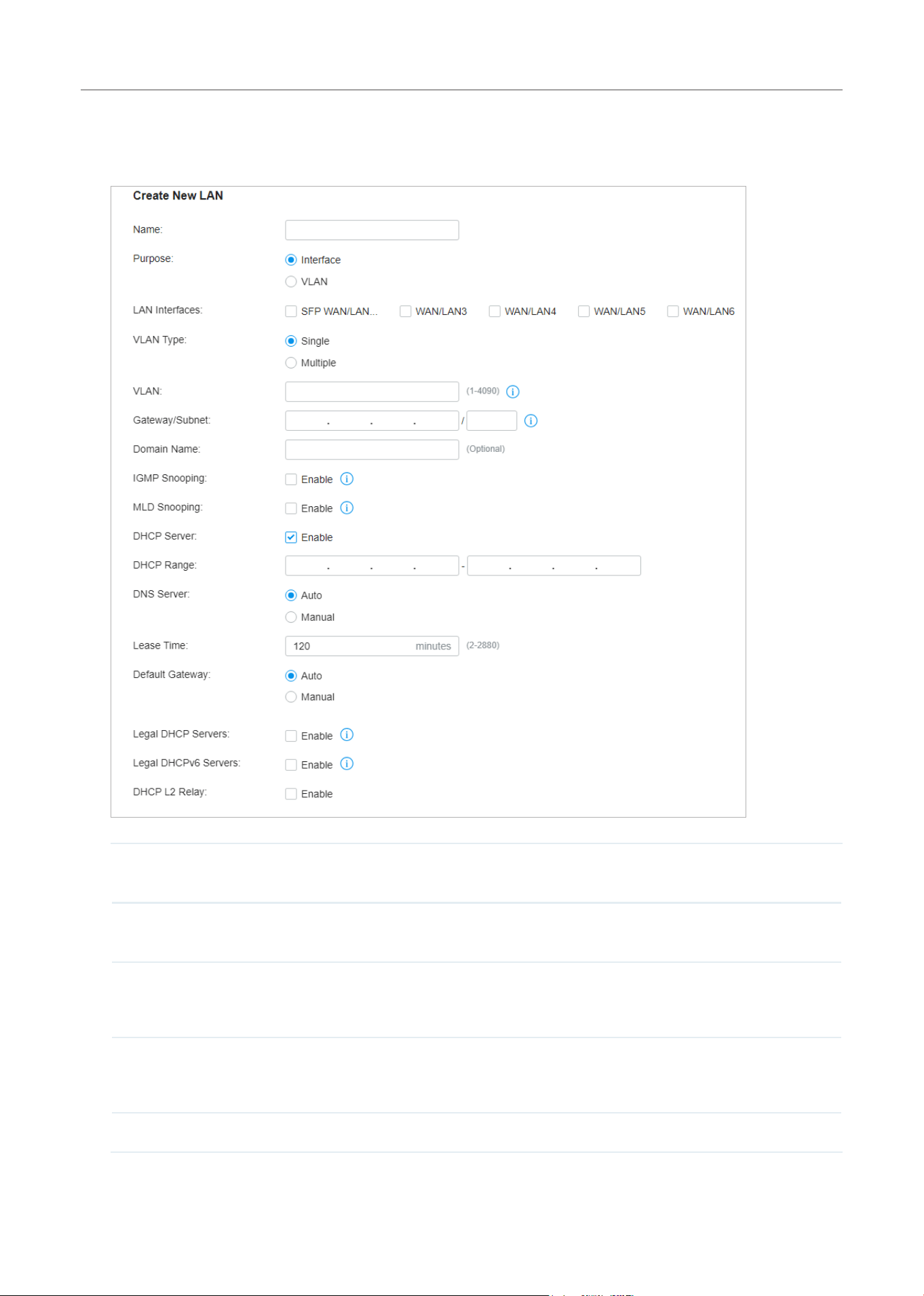Focus the VLAN ID input field
Image resolution: width=924 pixels, height=1296 pixels.
(x=372, y=392)
